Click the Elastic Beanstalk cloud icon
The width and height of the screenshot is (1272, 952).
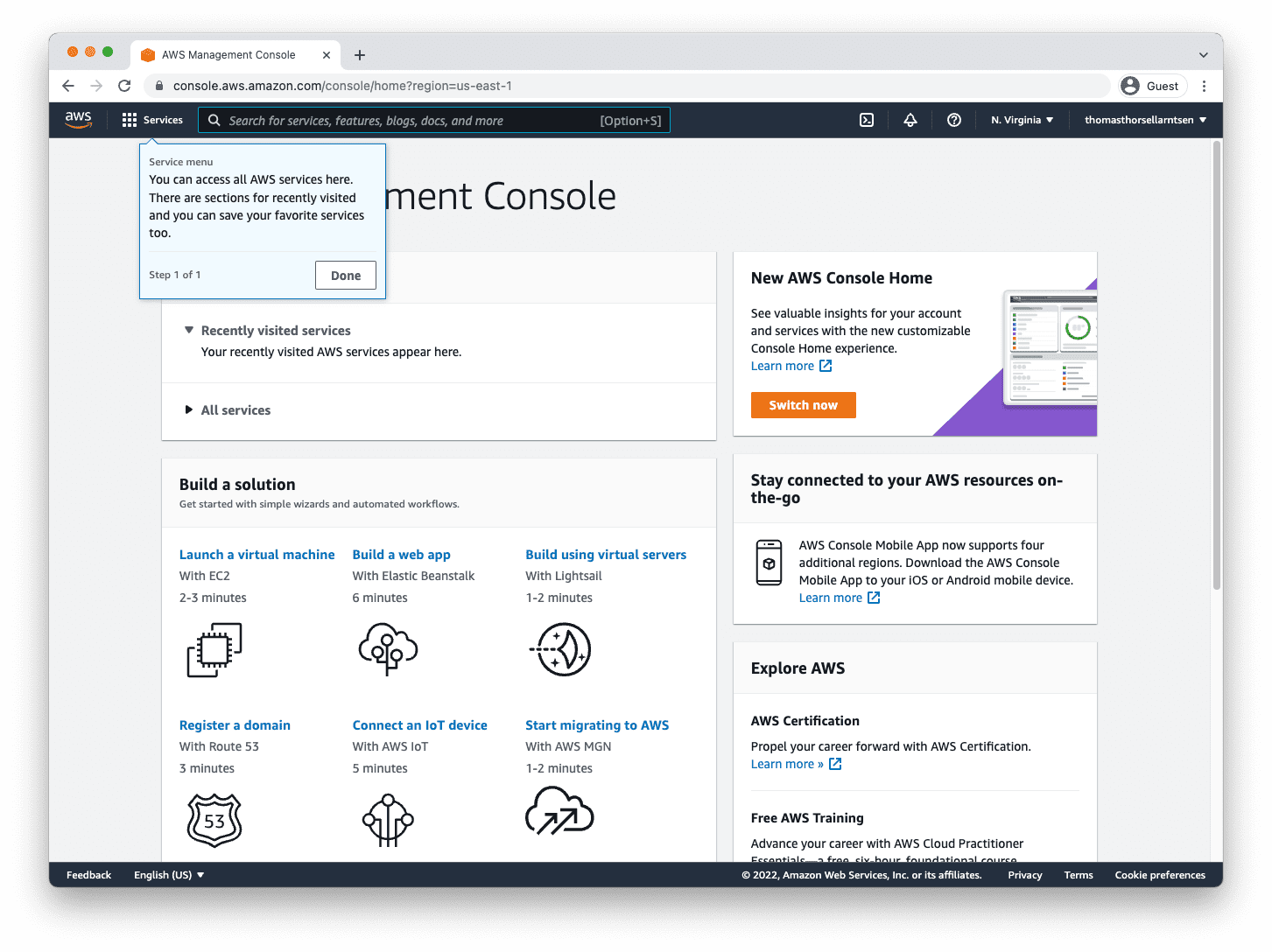(388, 649)
